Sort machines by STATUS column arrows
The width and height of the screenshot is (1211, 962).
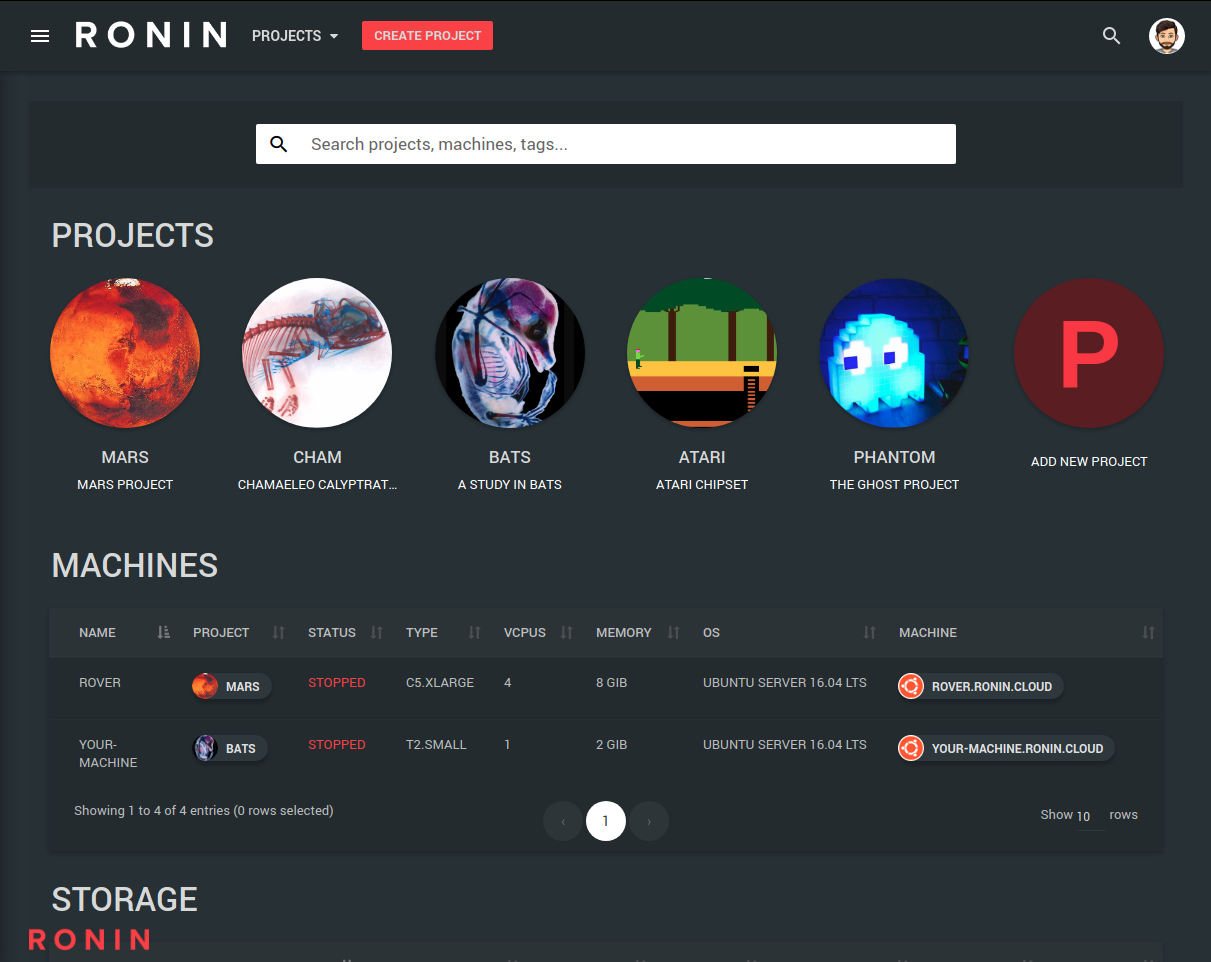click(377, 632)
